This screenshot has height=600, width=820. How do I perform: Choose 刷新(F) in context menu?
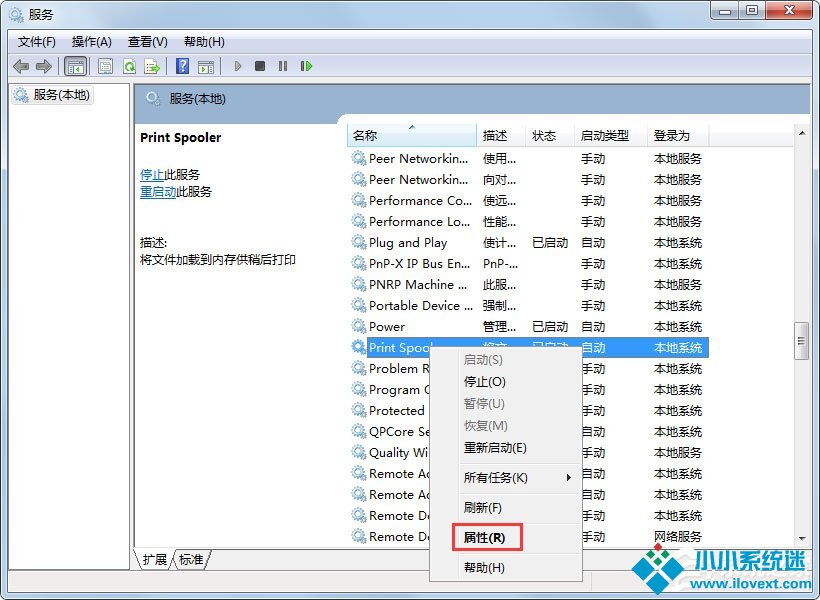(x=506, y=507)
